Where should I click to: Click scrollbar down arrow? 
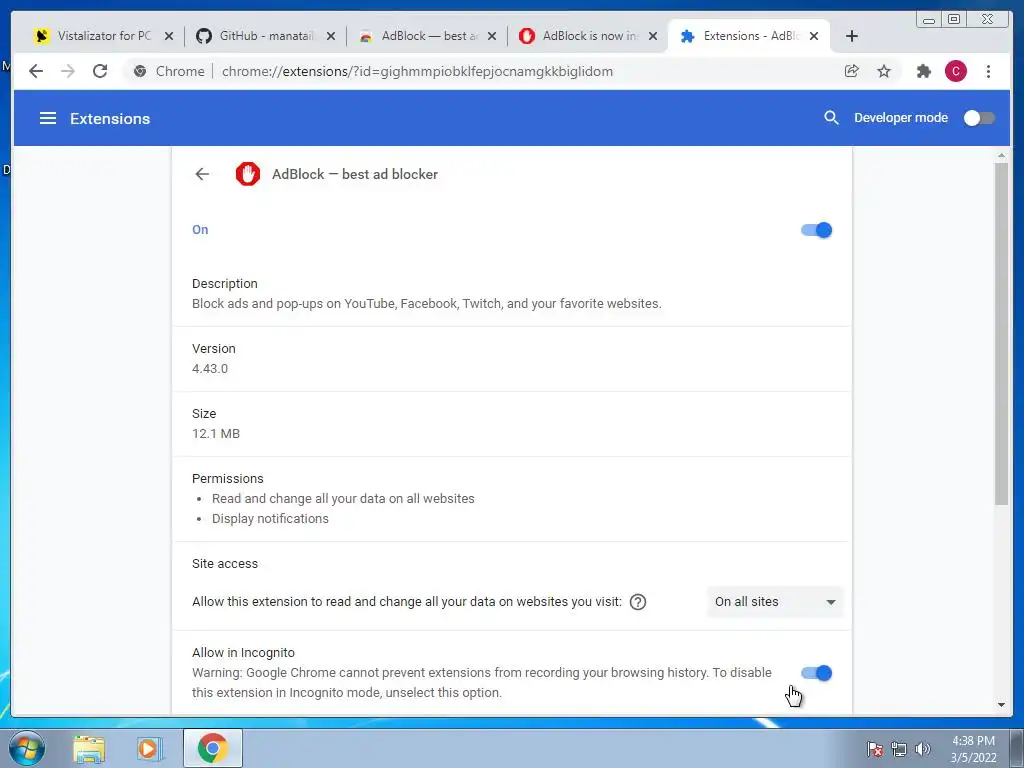(x=1002, y=705)
